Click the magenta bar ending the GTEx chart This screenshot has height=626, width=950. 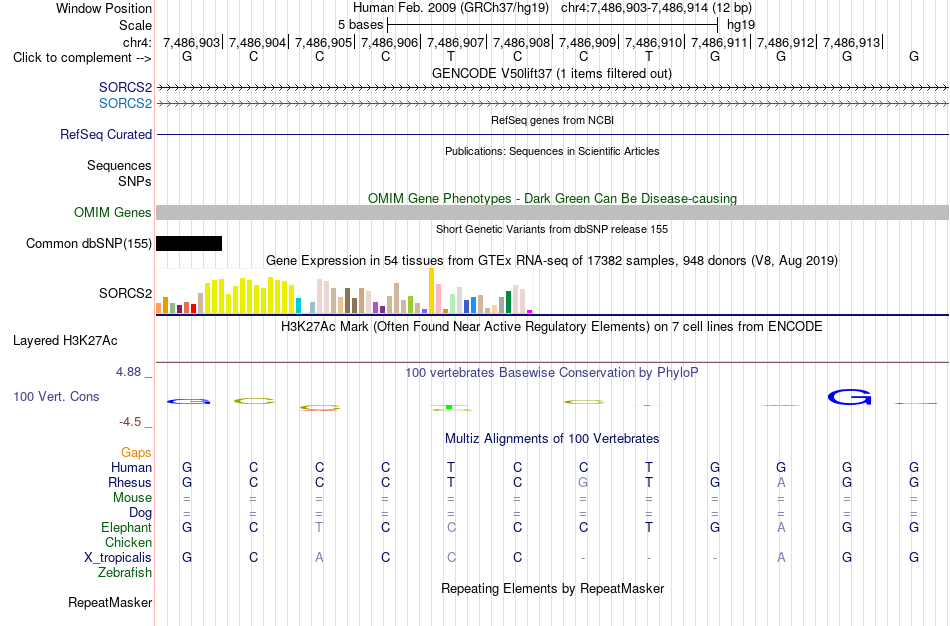pyautogui.click(x=530, y=311)
